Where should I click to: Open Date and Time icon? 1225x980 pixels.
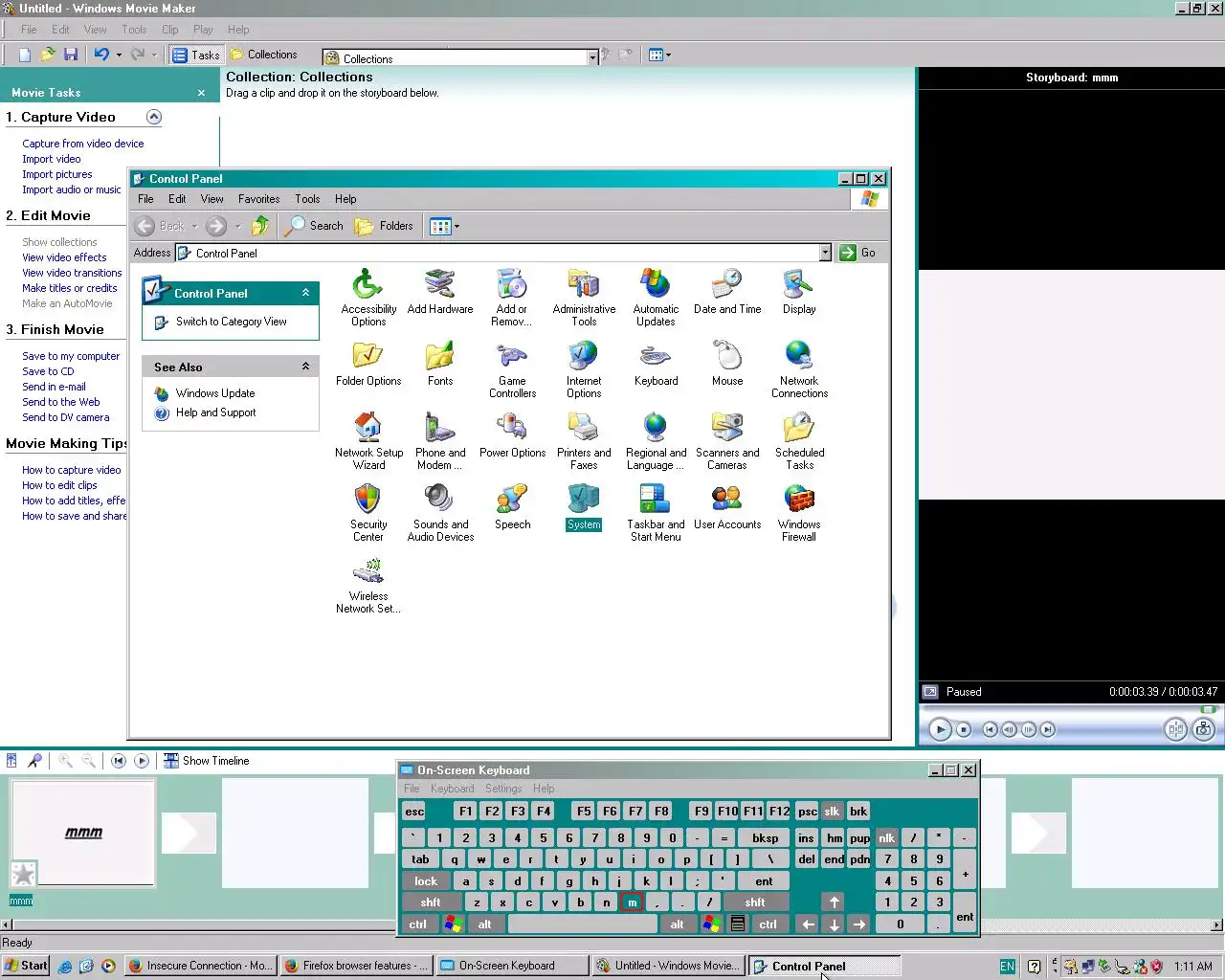tap(727, 292)
